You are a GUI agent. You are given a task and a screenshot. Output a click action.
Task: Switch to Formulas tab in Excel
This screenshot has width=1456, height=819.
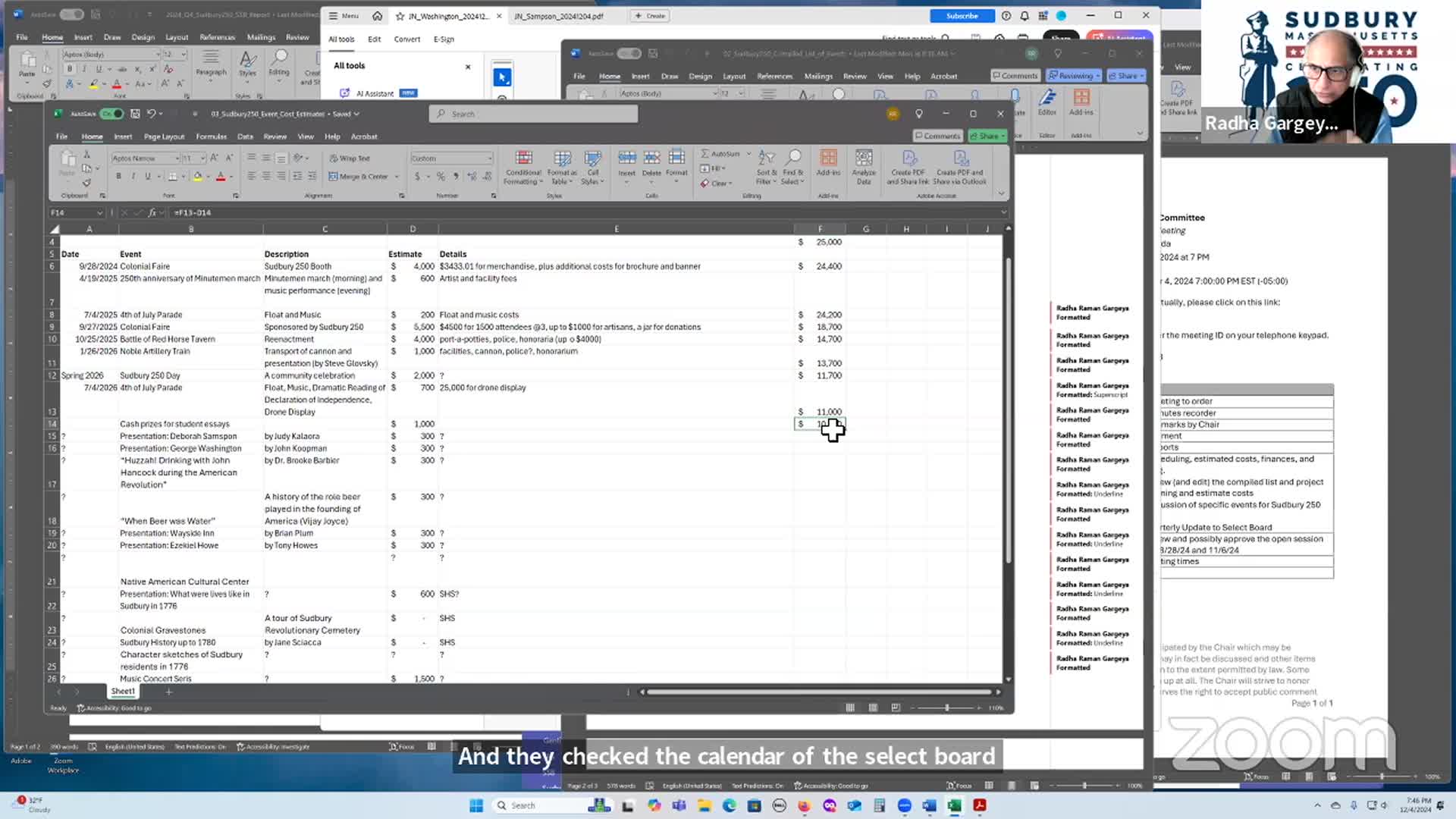[x=211, y=136]
